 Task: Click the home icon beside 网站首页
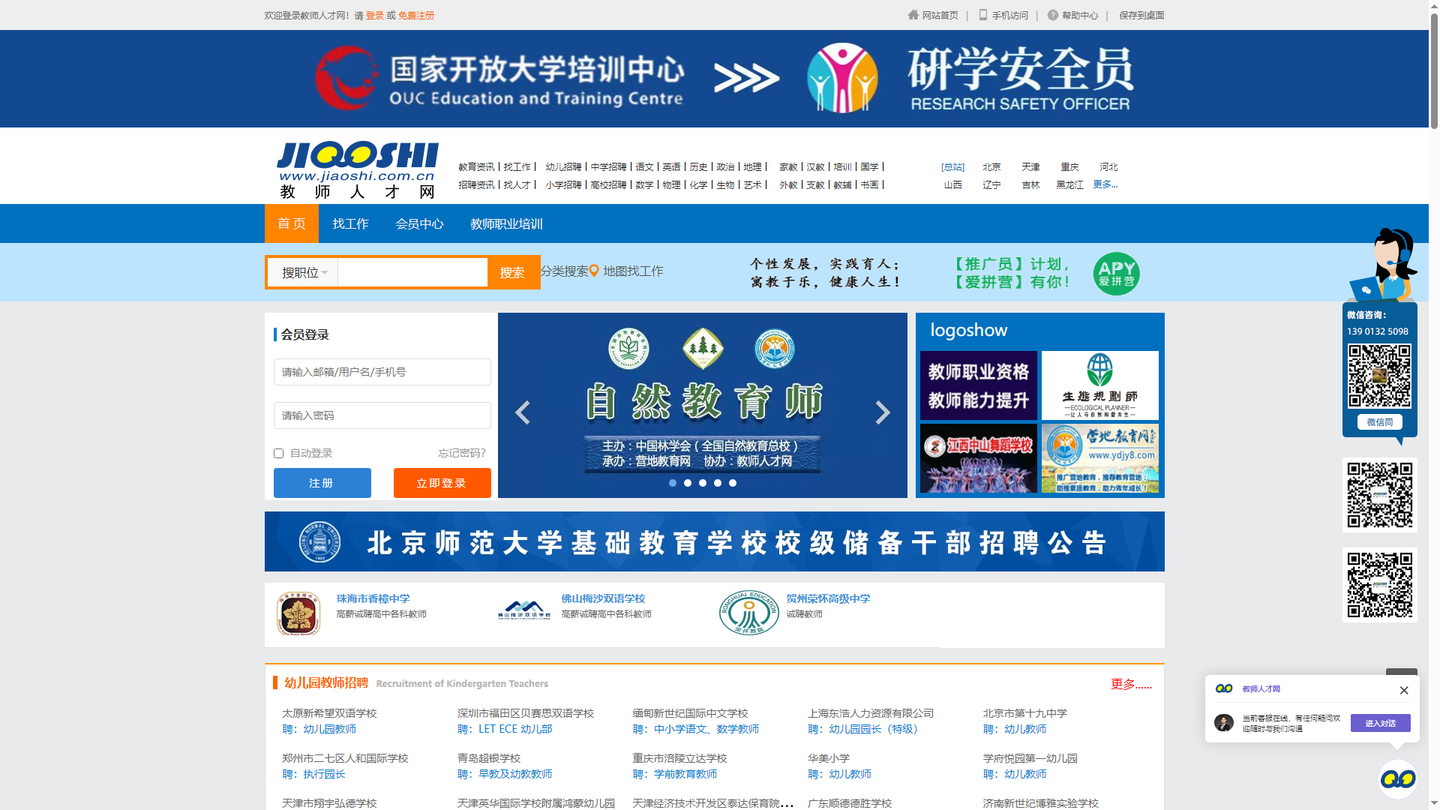913,15
